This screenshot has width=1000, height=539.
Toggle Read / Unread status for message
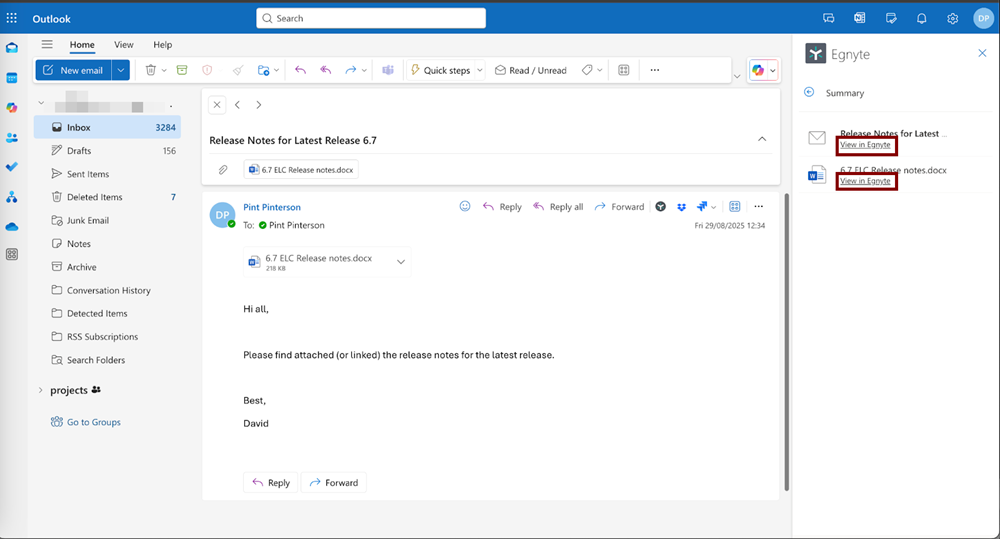530,70
